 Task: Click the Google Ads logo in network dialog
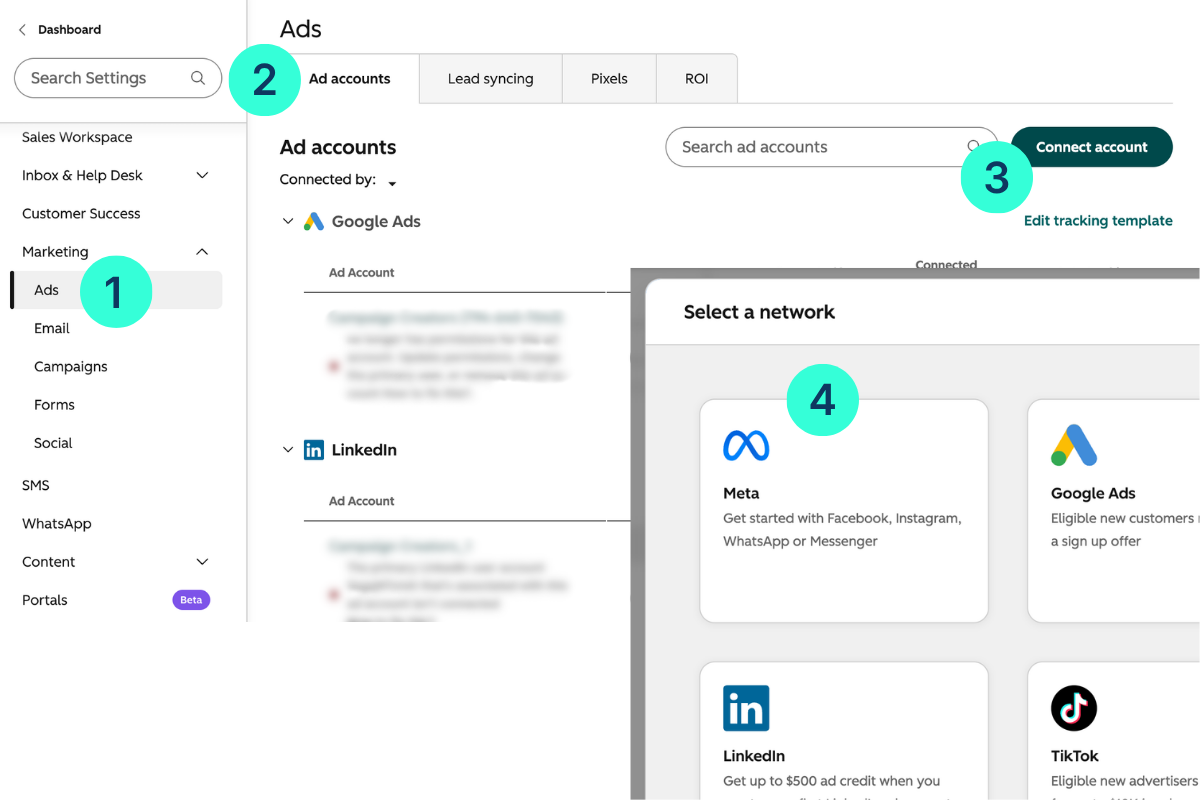point(1074,445)
